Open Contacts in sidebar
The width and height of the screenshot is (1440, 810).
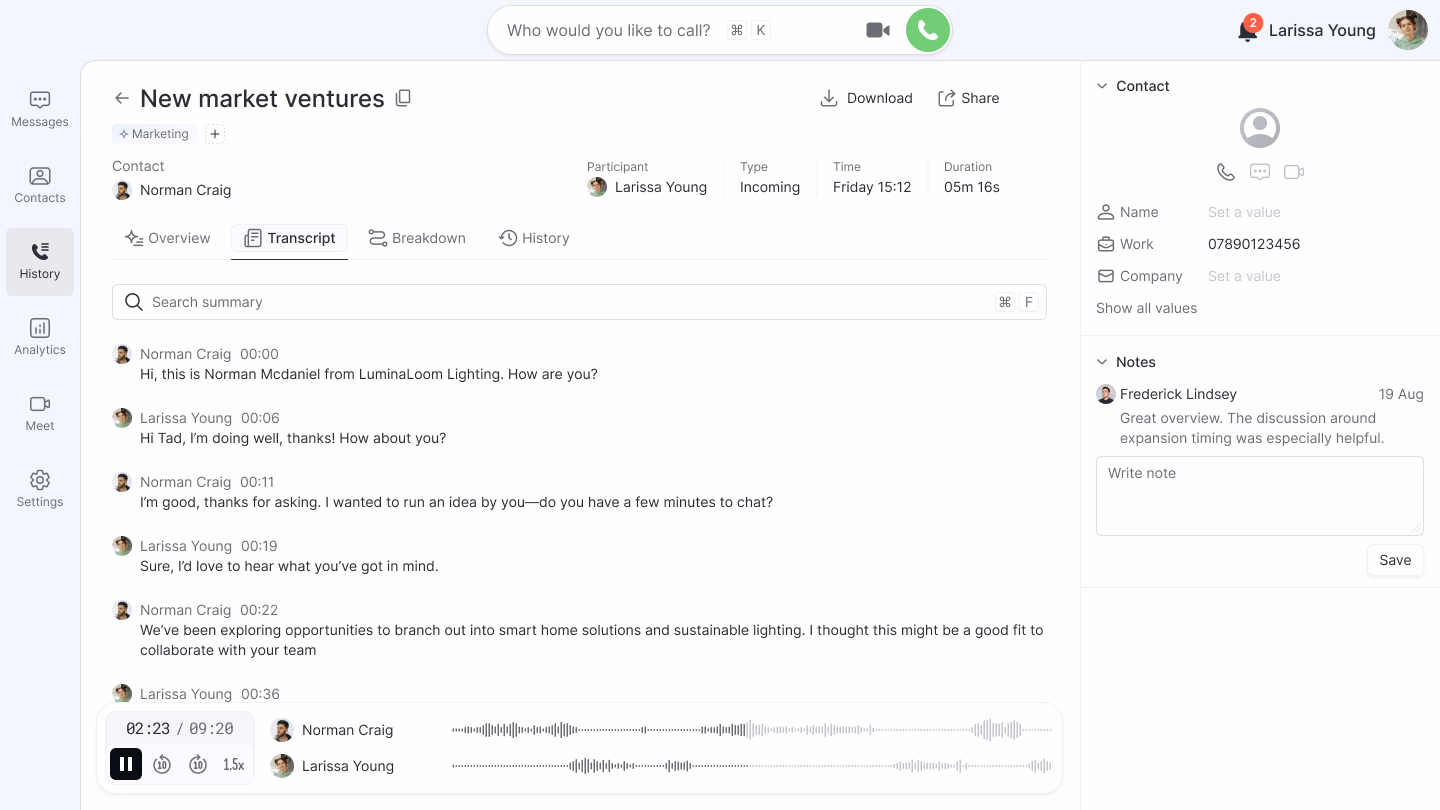[40, 186]
